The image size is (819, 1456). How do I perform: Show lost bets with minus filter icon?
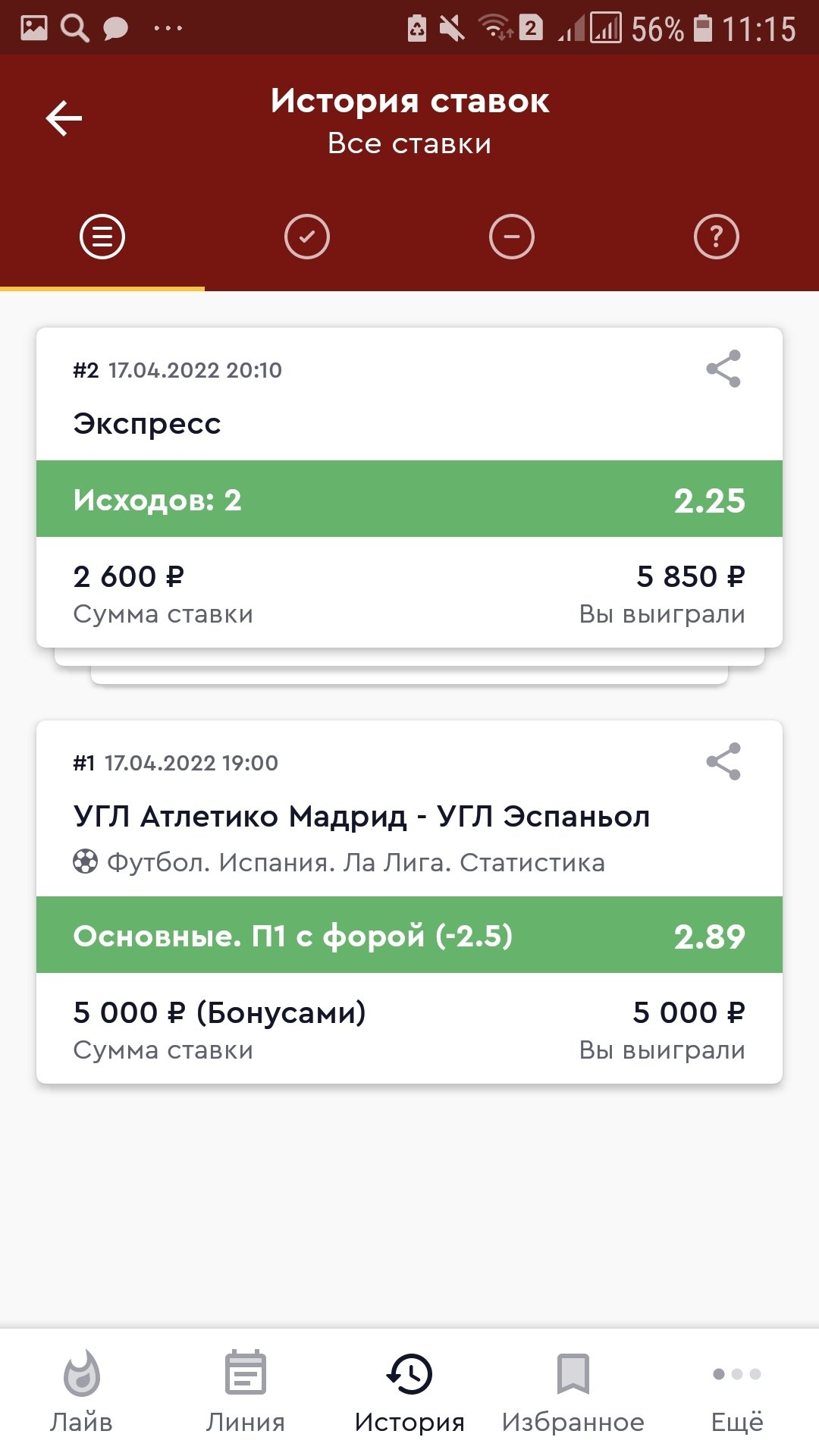[x=512, y=237]
